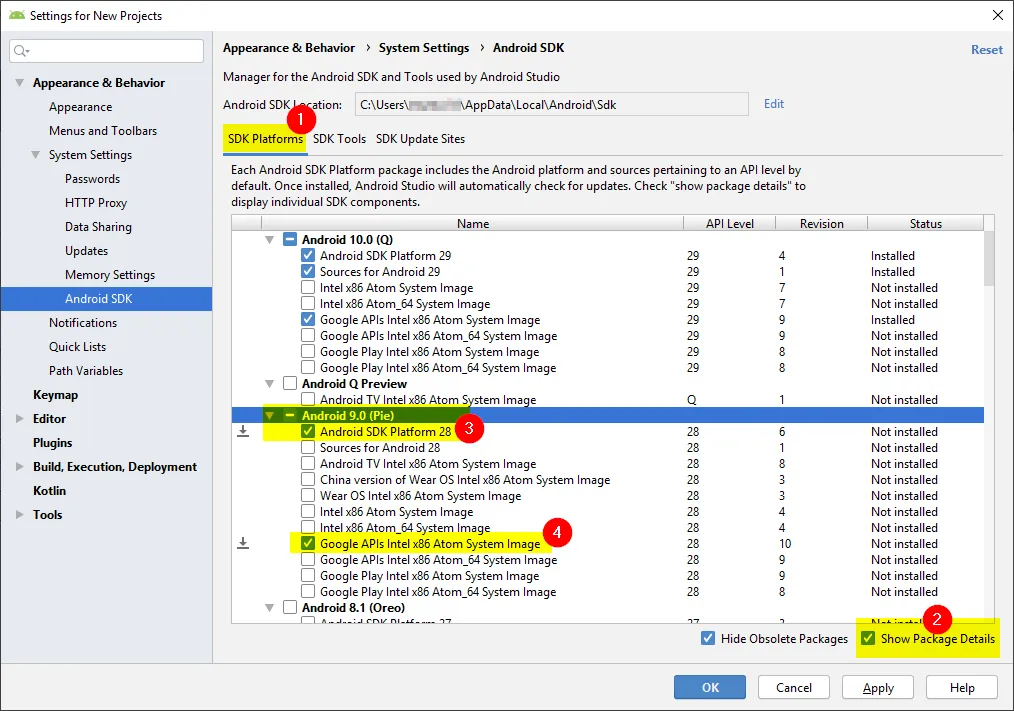Apply the SDK changes
This screenshot has height=711, width=1014.
point(878,687)
